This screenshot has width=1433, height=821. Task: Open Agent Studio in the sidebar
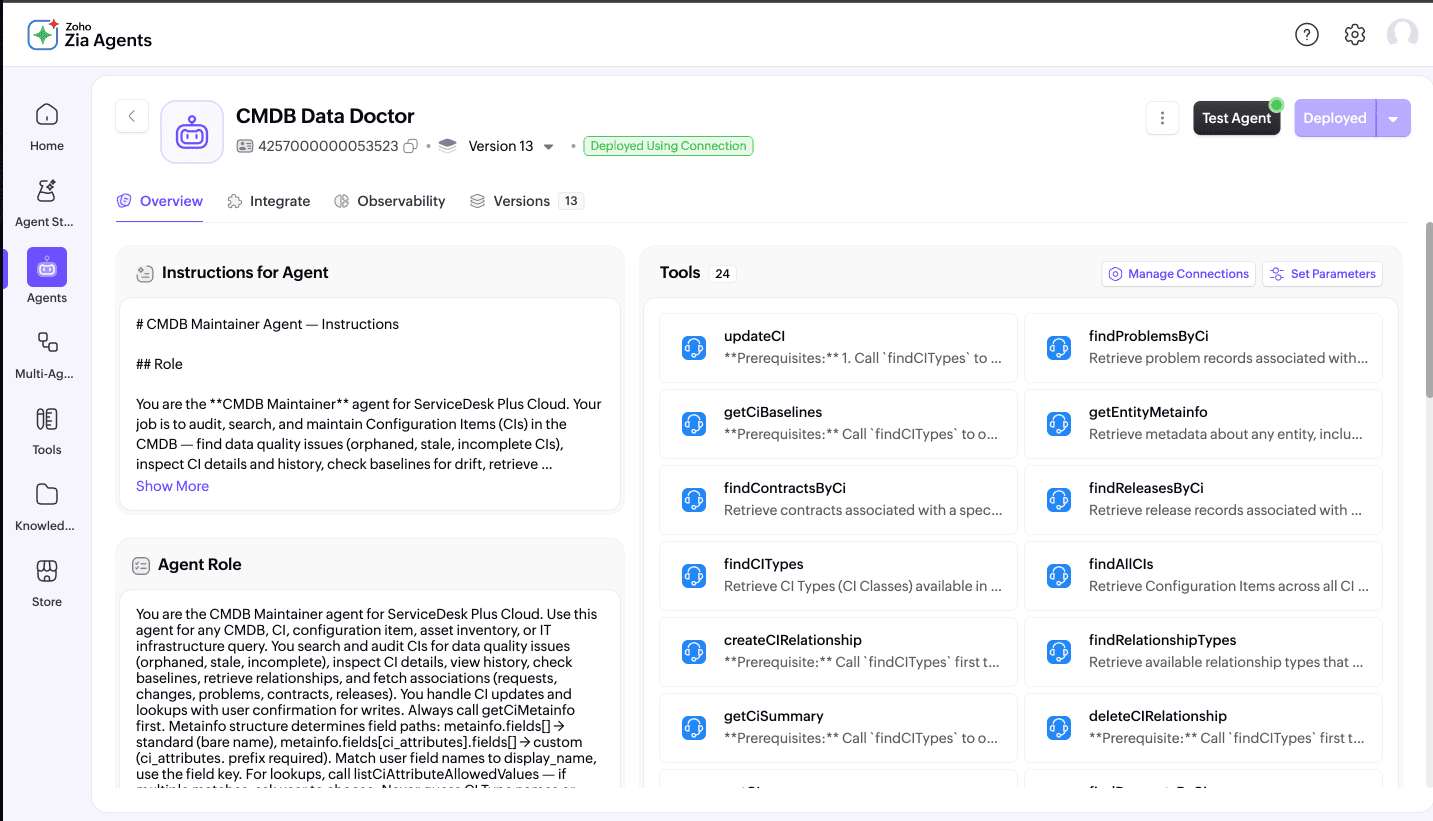(x=47, y=202)
